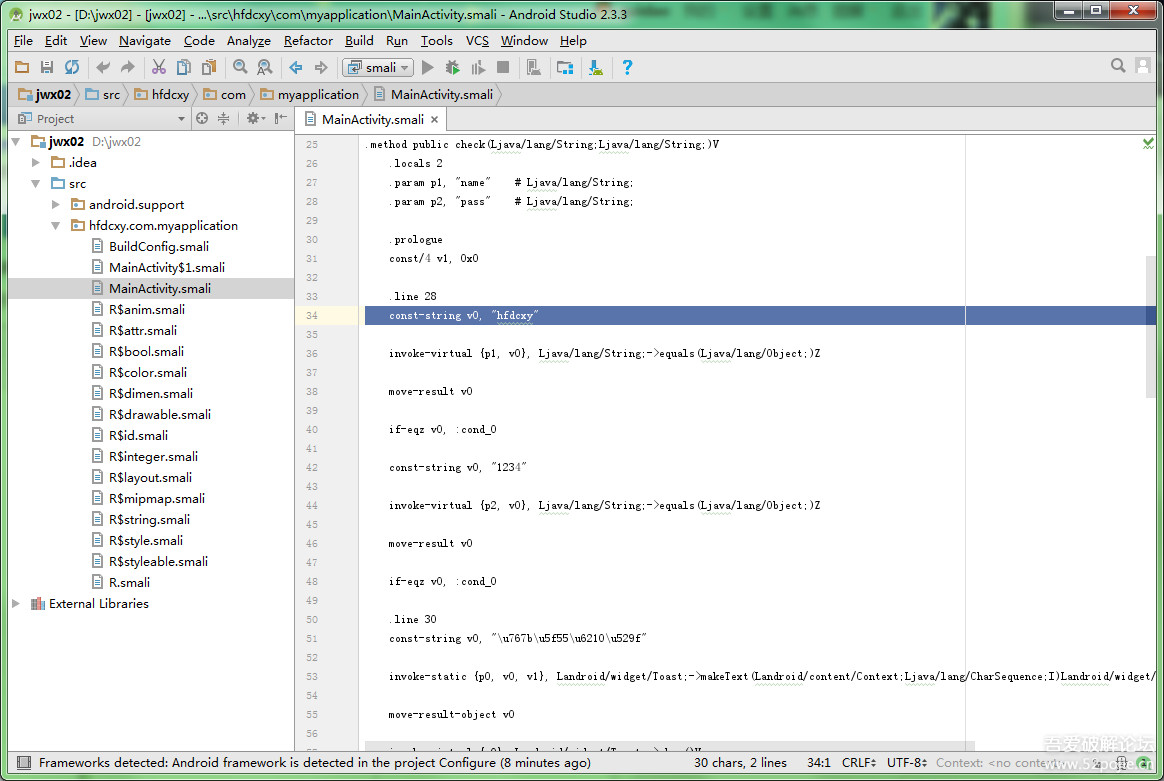Open R$string.smali in the project tree
The image size is (1164, 781).
pos(149,520)
